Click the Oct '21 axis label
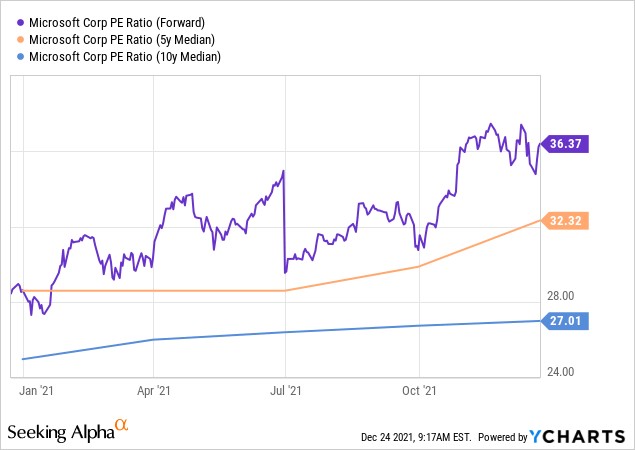Screen dimensions: 635x450 [420, 391]
